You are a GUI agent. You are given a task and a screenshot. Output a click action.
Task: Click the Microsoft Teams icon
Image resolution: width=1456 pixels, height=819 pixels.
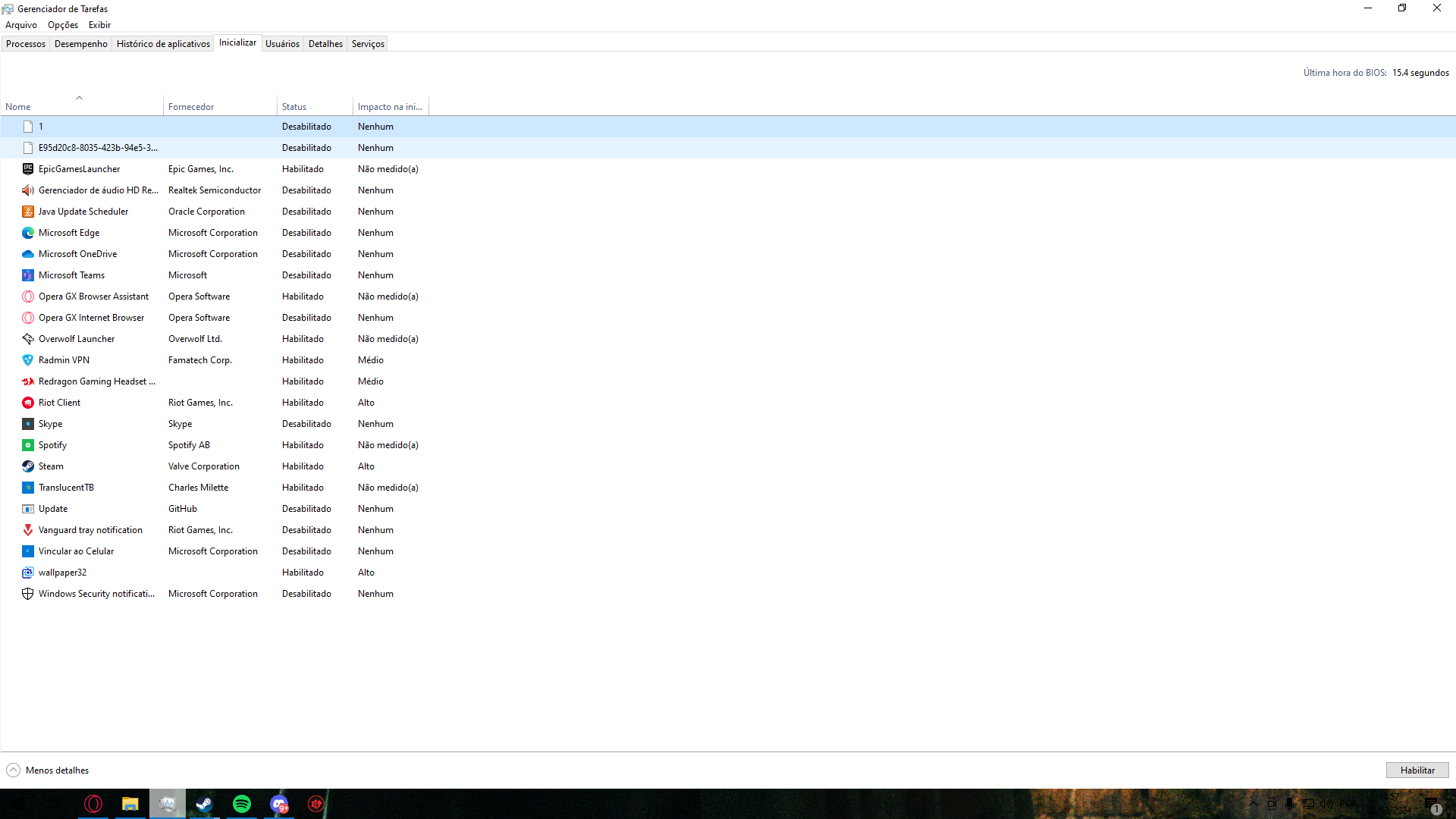pyautogui.click(x=28, y=275)
